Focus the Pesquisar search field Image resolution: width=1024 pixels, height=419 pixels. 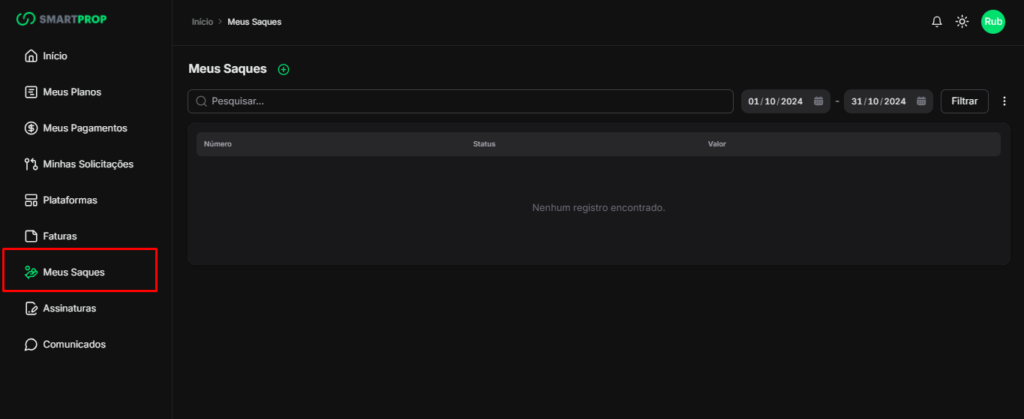tap(460, 101)
